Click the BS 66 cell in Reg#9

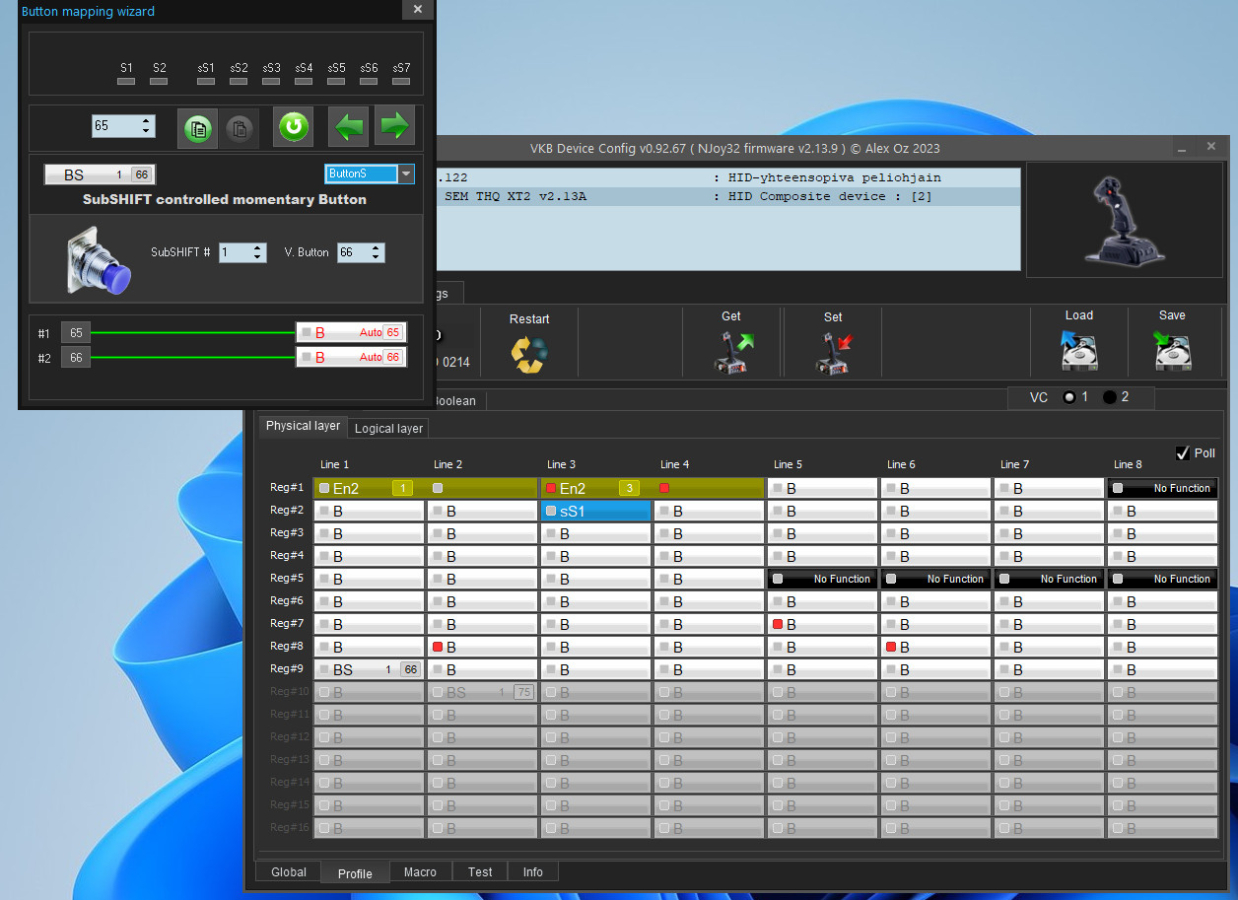[x=369, y=670]
